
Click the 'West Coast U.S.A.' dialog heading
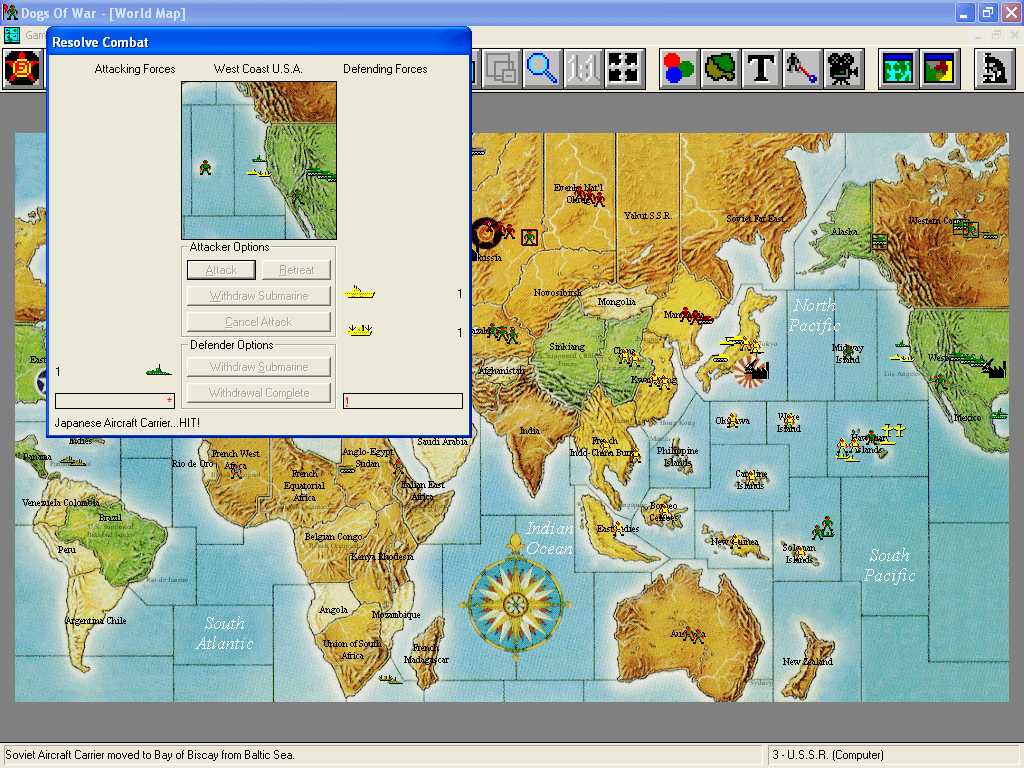coord(258,69)
